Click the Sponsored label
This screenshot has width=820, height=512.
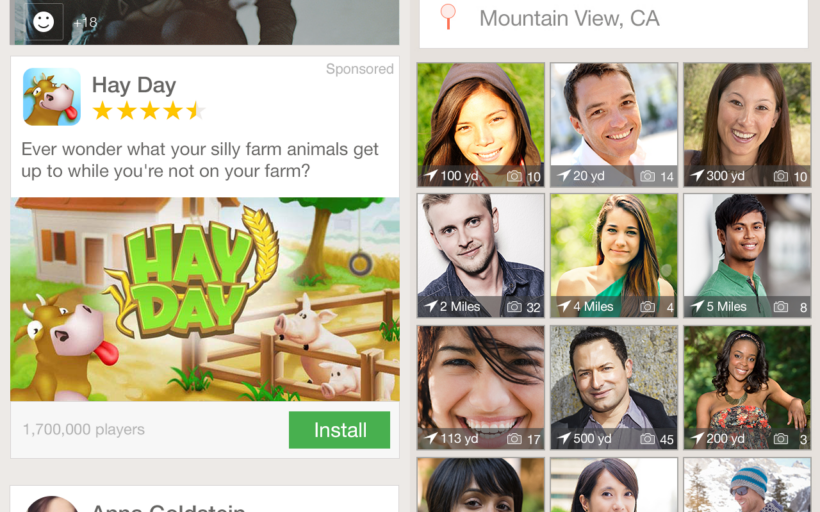pos(359,69)
